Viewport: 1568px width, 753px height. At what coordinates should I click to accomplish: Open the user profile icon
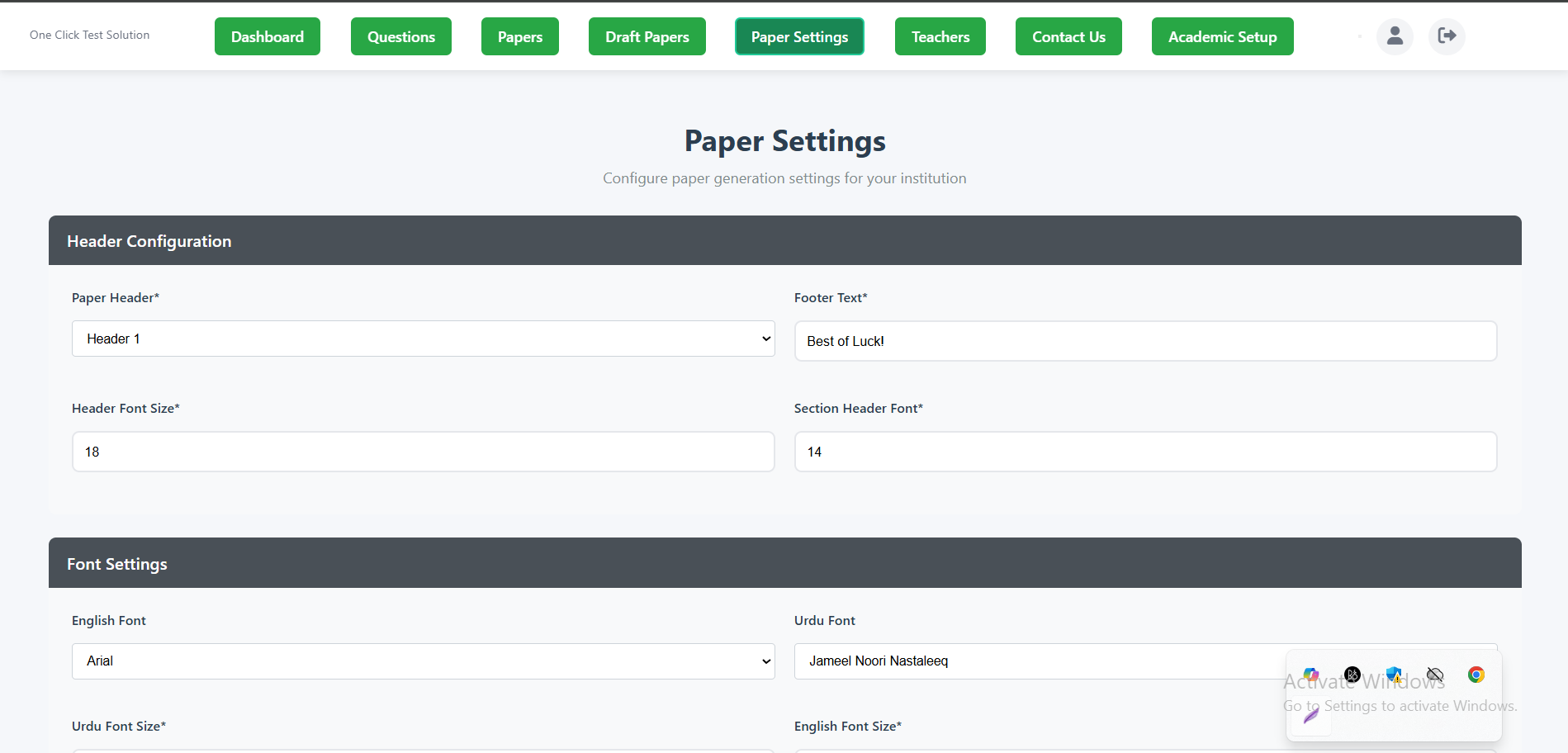click(1395, 36)
